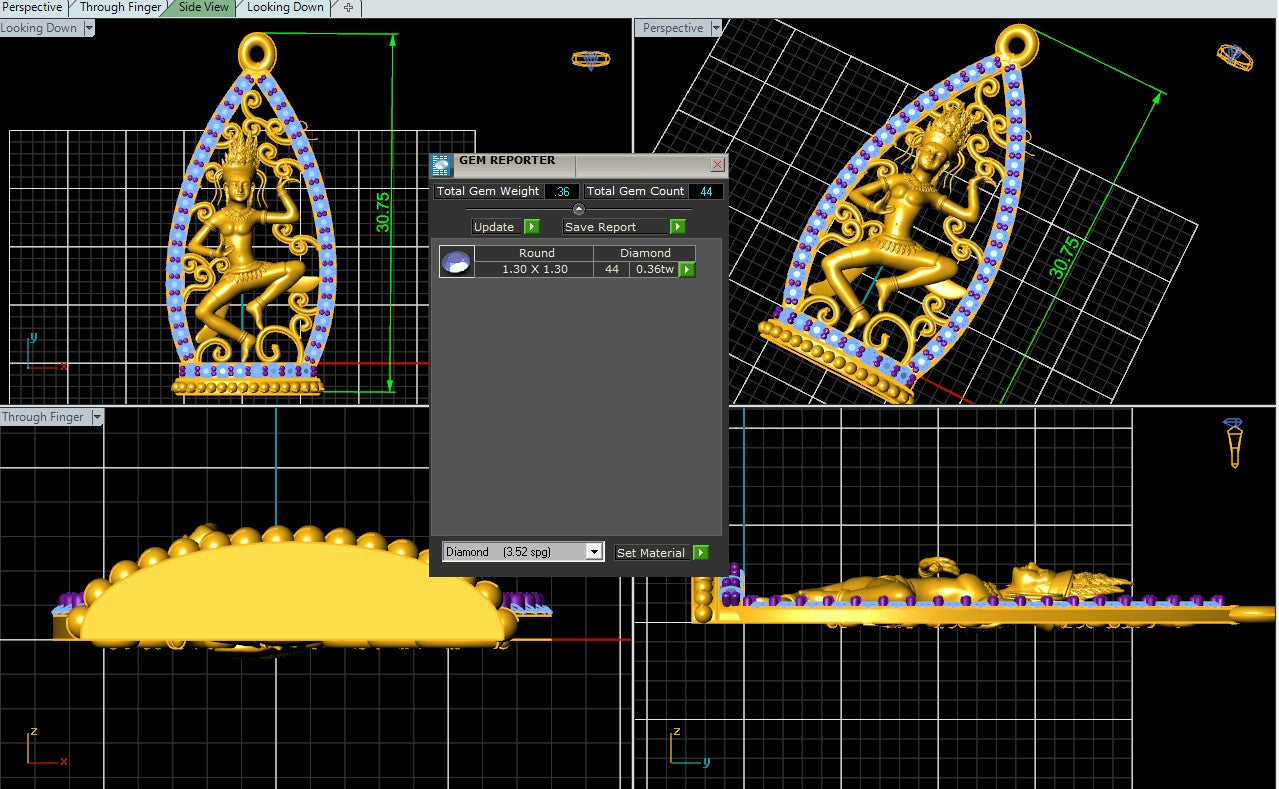Click the green arrow beside Set Material

pos(701,552)
